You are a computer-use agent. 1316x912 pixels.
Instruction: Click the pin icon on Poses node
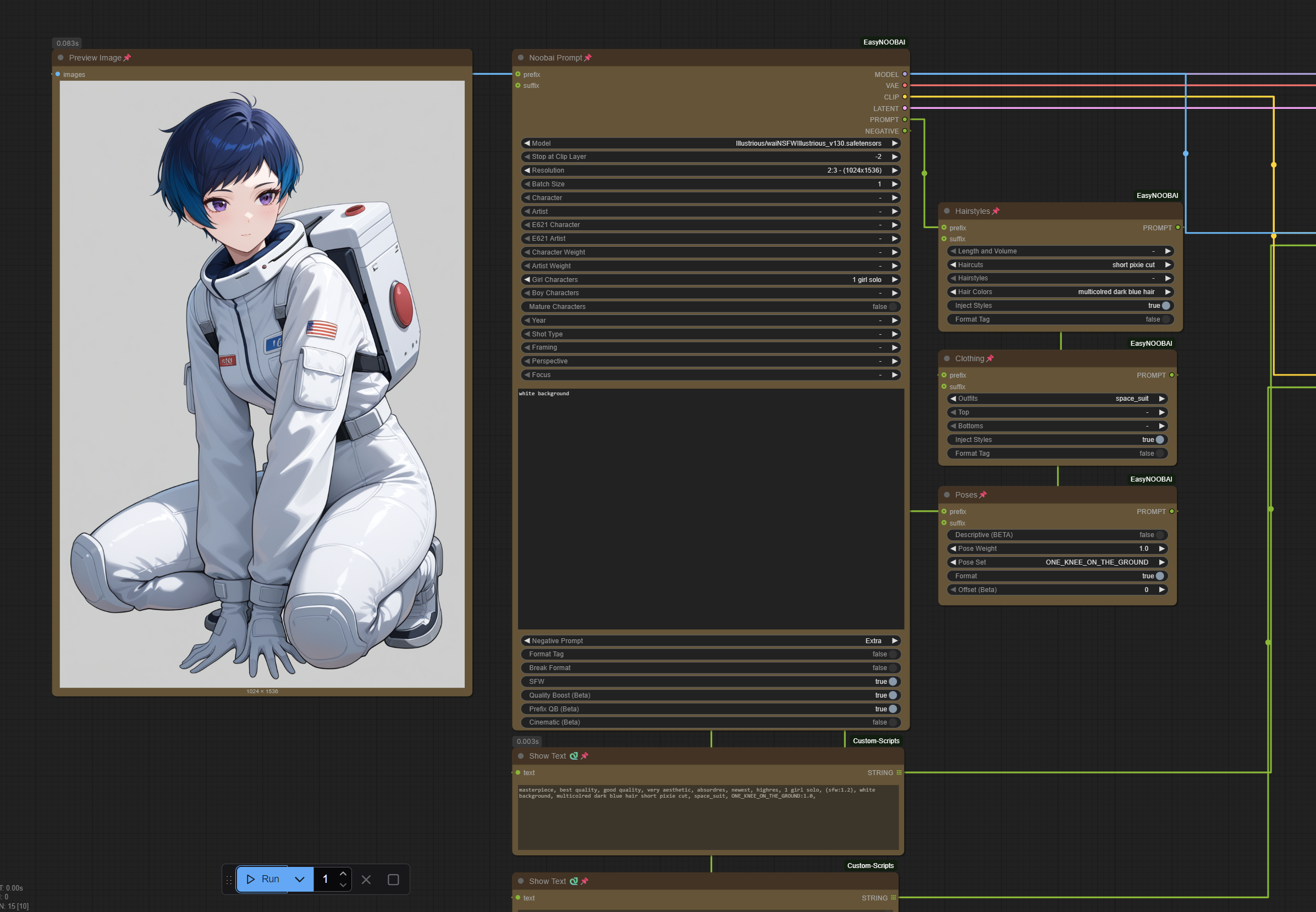tap(983, 495)
